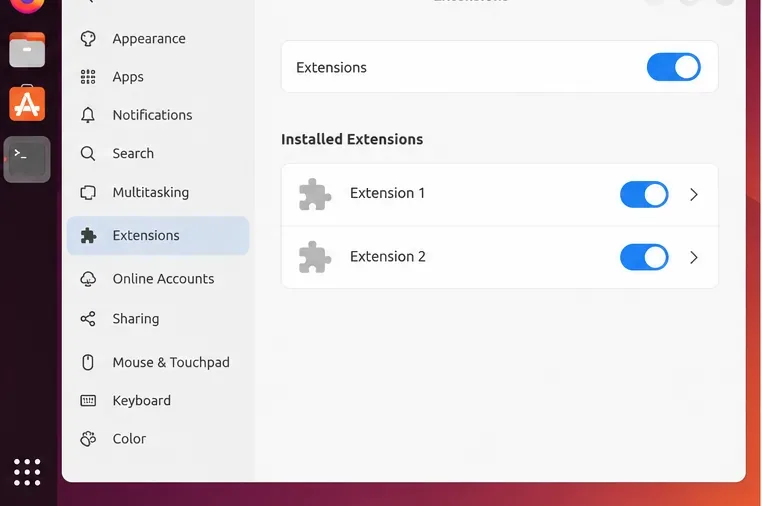Image resolution: width=762 pixels, height=506 pixels.
Task: Click Extension 1 puzzle piece icon
Action: click(315, 194)
